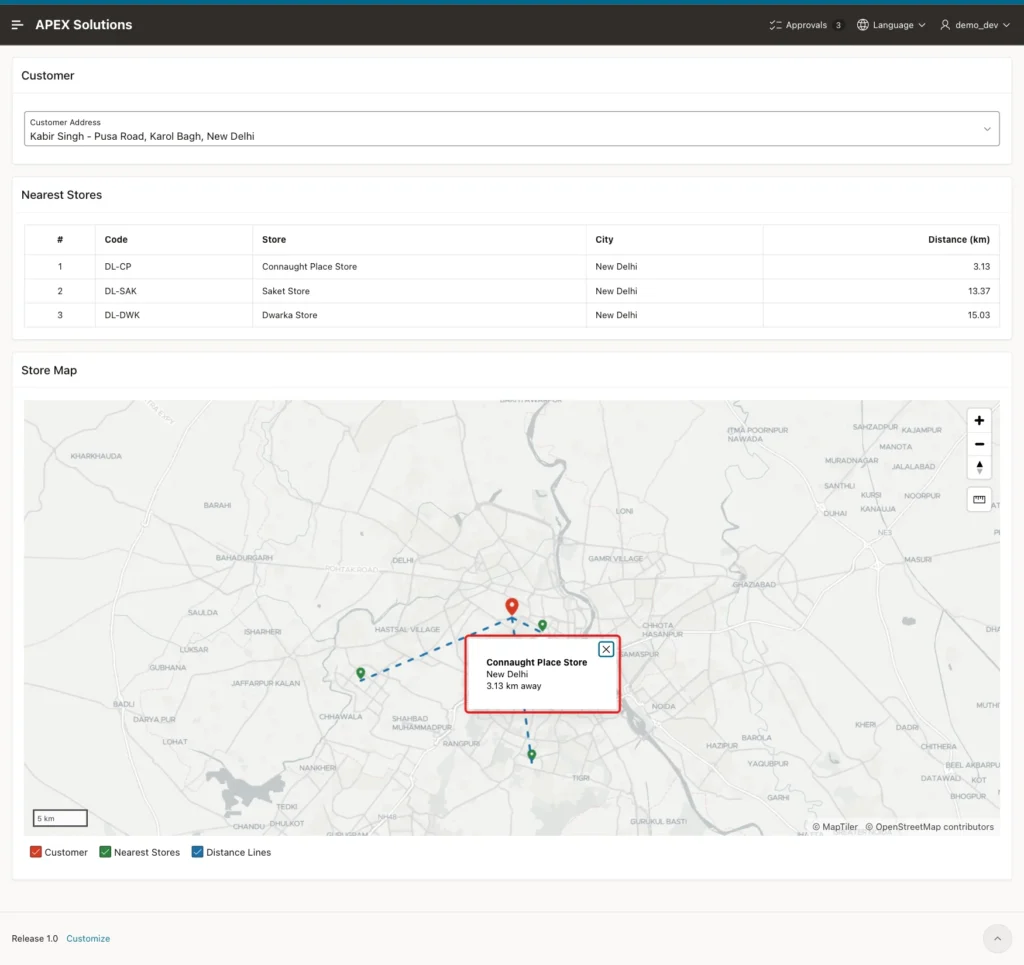
Task: Click the green Connaught Place store marker
Action: click(542, 625)
